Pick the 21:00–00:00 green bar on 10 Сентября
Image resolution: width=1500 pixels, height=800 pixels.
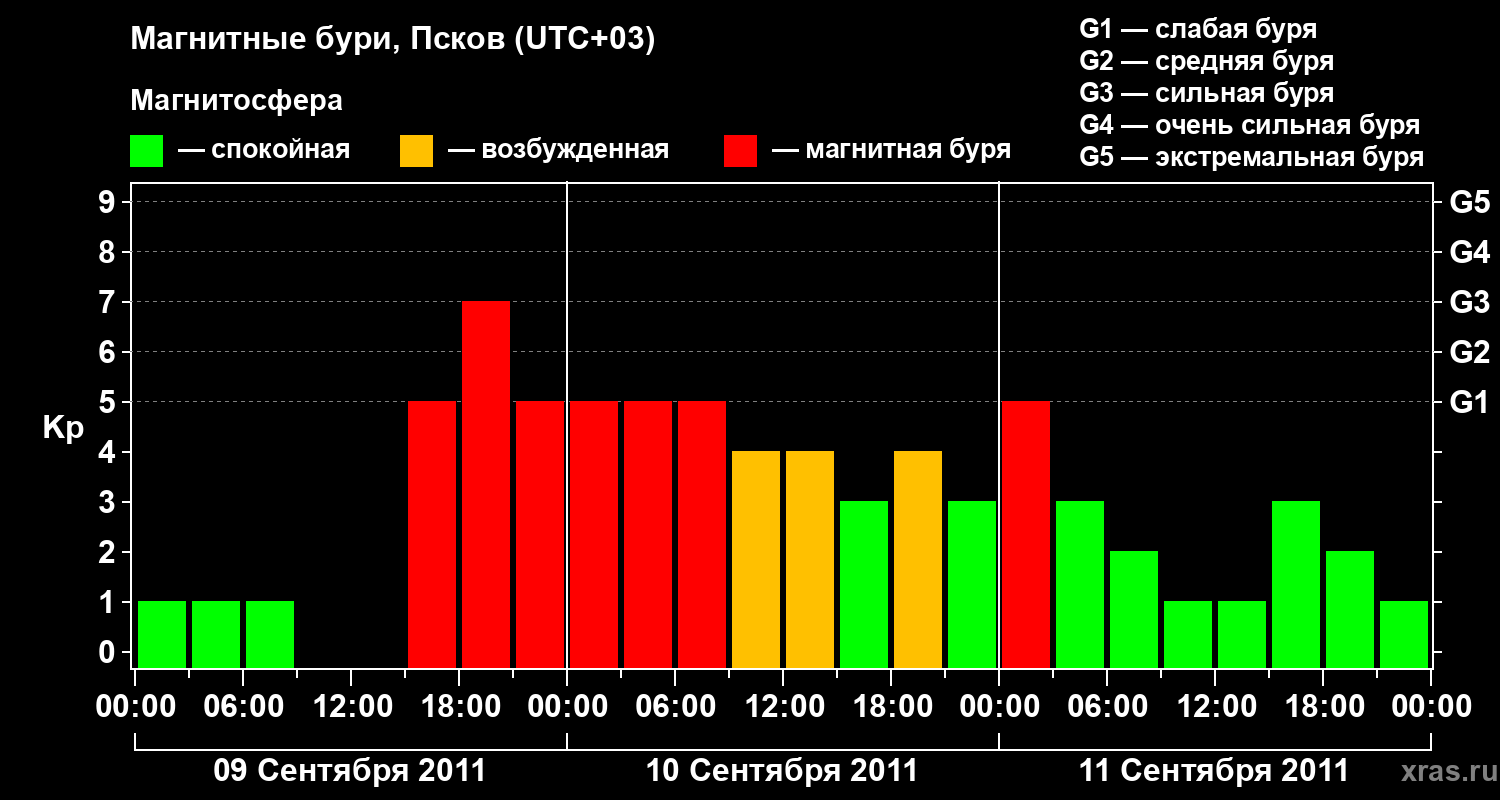pos(972,584)
